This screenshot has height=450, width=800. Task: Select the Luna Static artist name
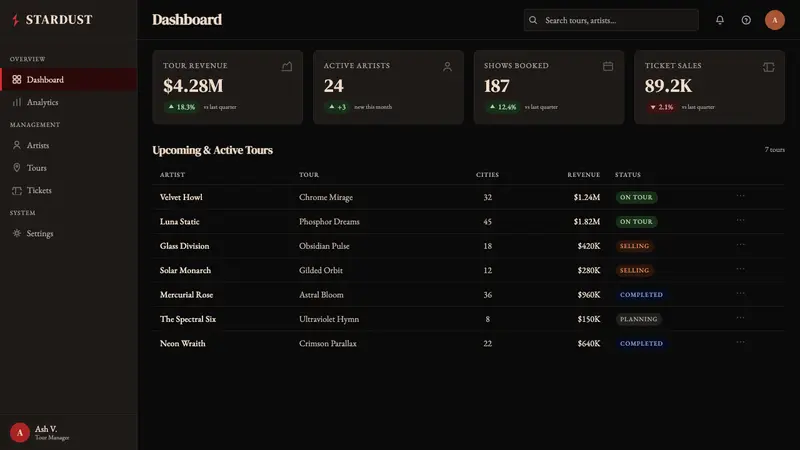180,221
